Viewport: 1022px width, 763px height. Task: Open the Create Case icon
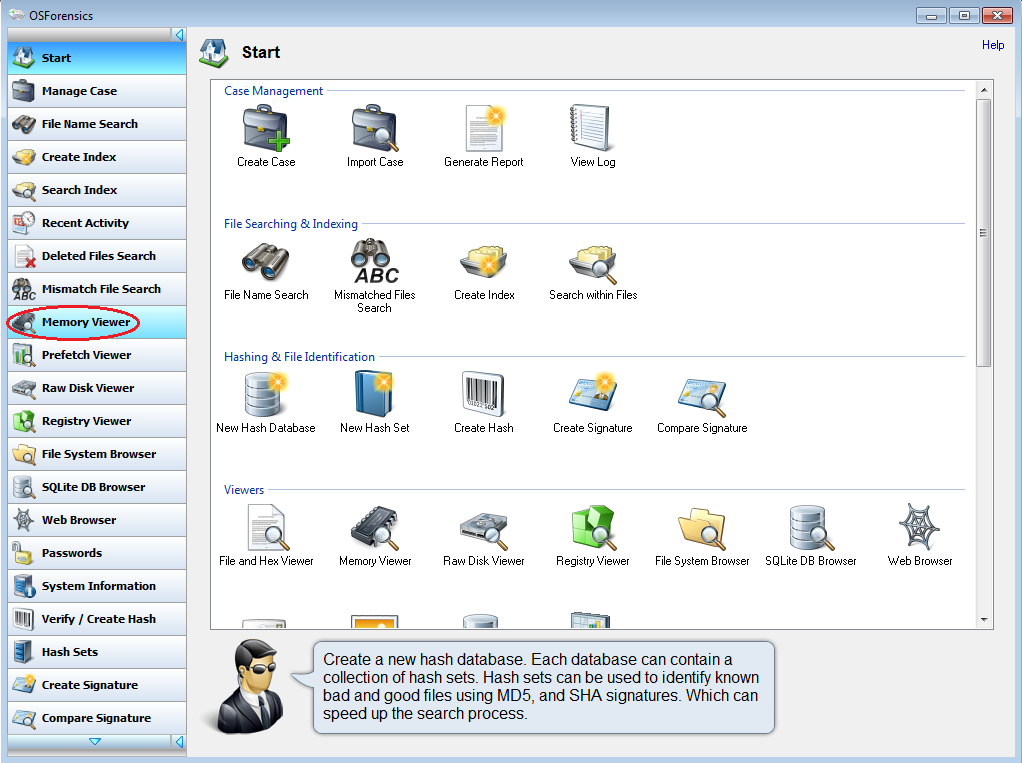[266, 129]
